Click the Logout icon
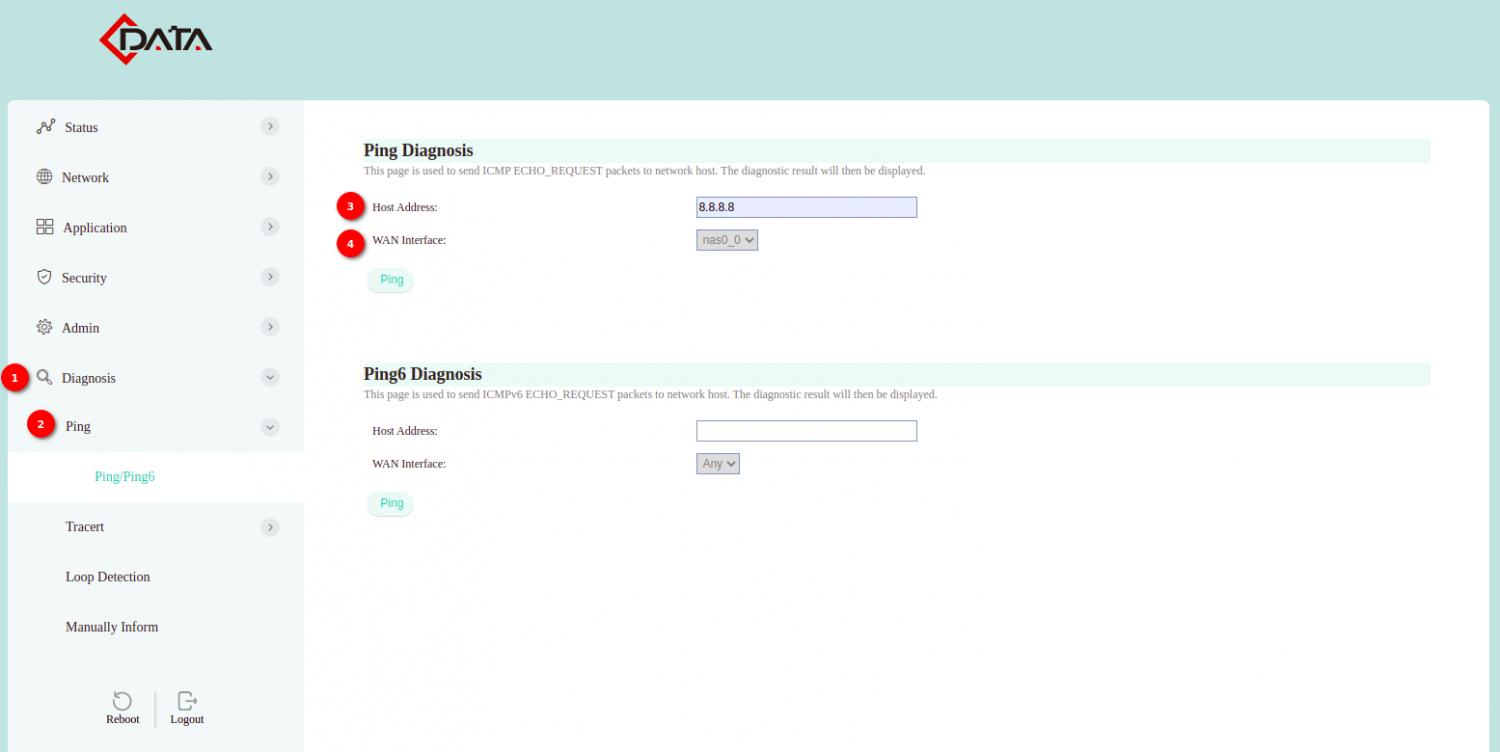Image resolution: width=1500 pixels, height=752 pixels. (x=186, y=700)
